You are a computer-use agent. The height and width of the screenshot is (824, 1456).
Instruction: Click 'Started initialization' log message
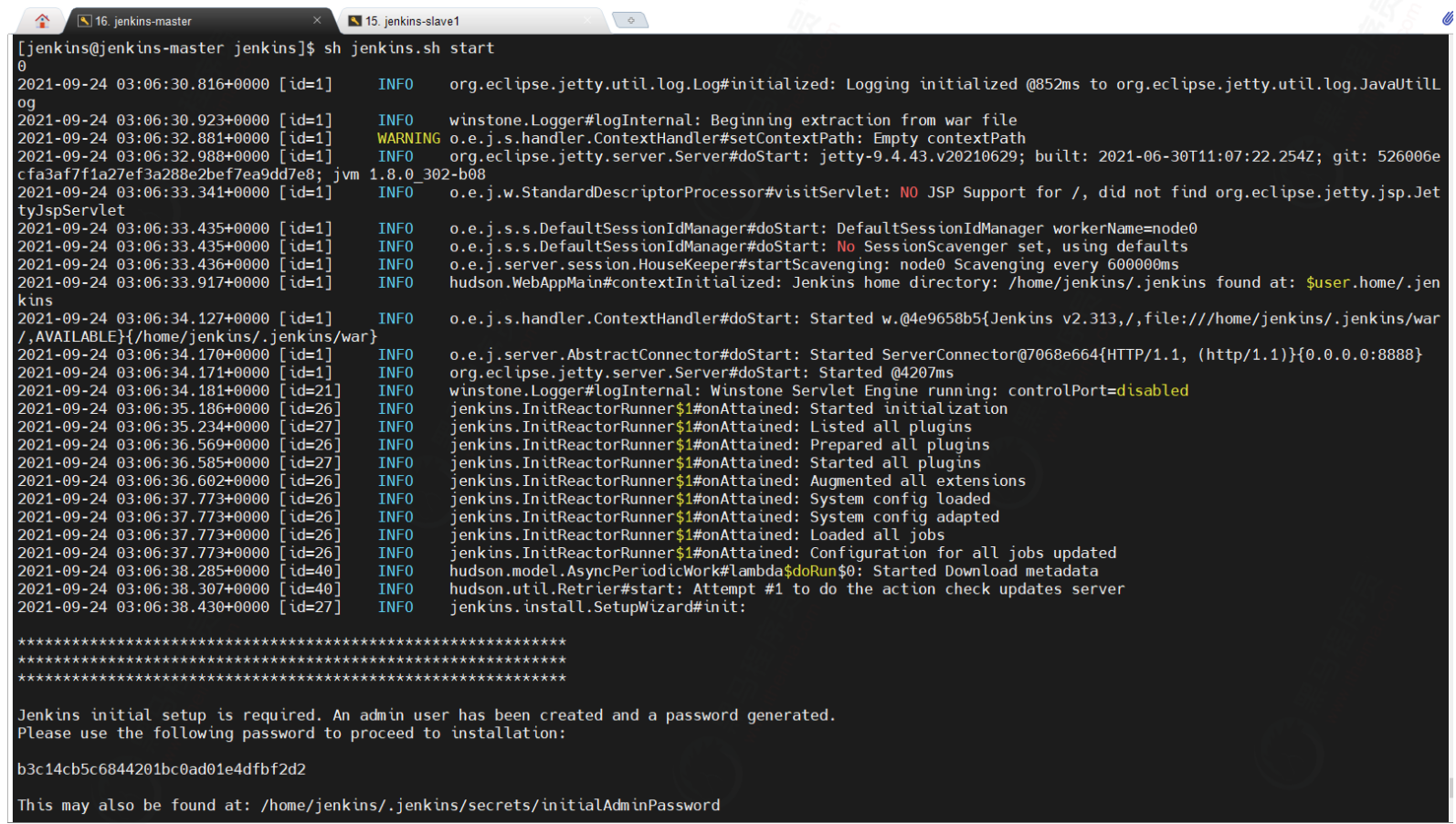(909, 408)
